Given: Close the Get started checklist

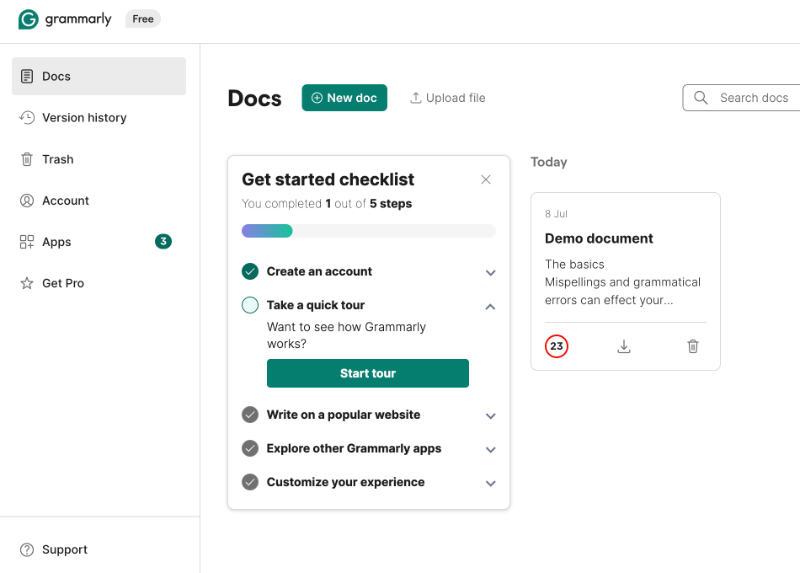Looking at the screenshot, I should [x=486, y=180].
